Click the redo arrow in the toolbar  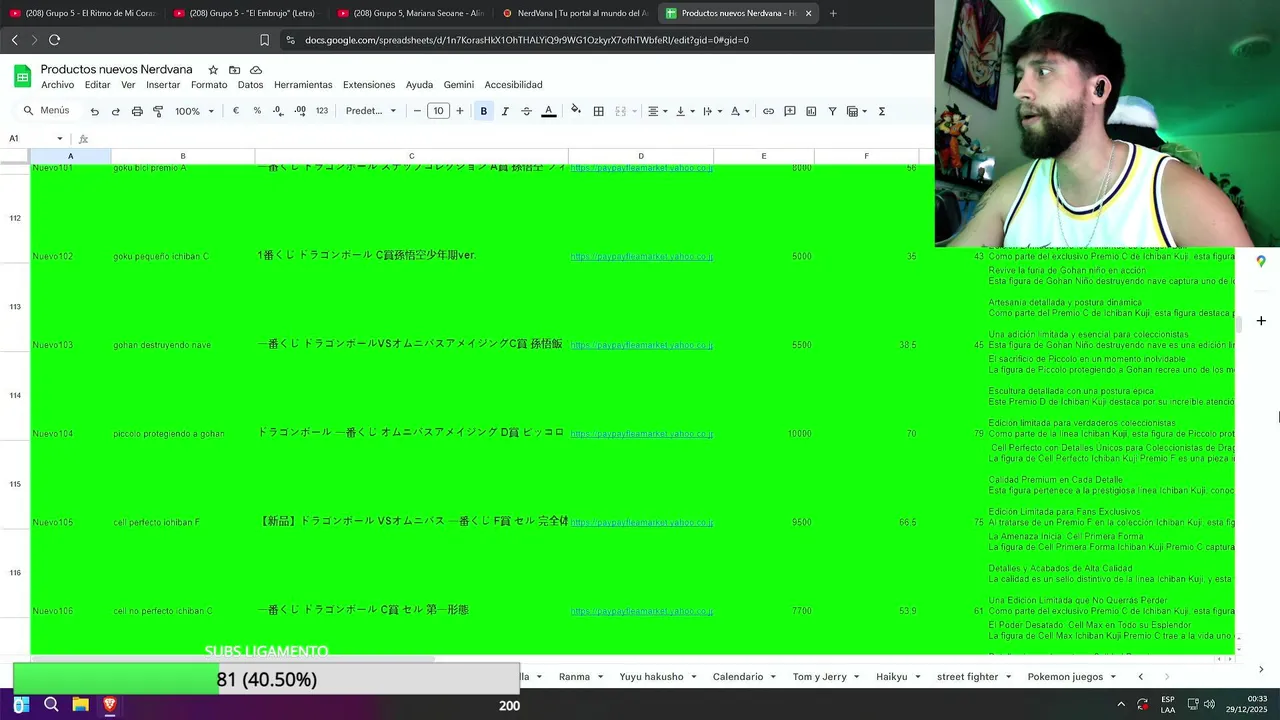tap(116, 111)
